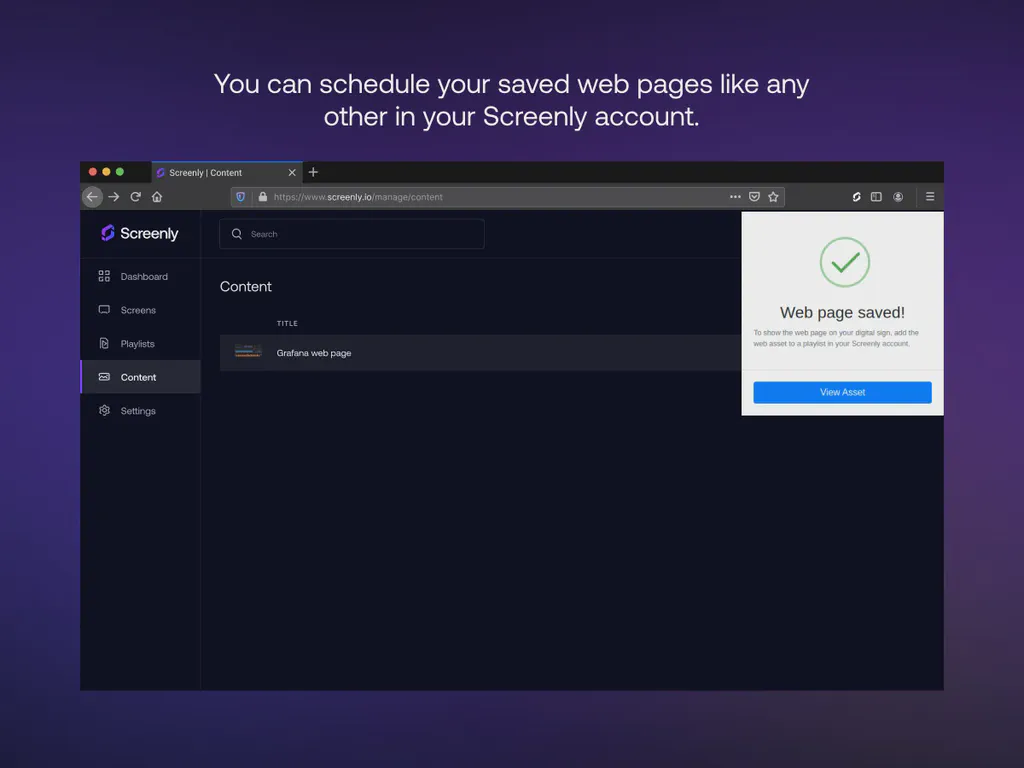Image resolution: width=1024 pixels, height=768 pixels.
Task: Bookmark this page with the star icon
Action: (773, 197)
